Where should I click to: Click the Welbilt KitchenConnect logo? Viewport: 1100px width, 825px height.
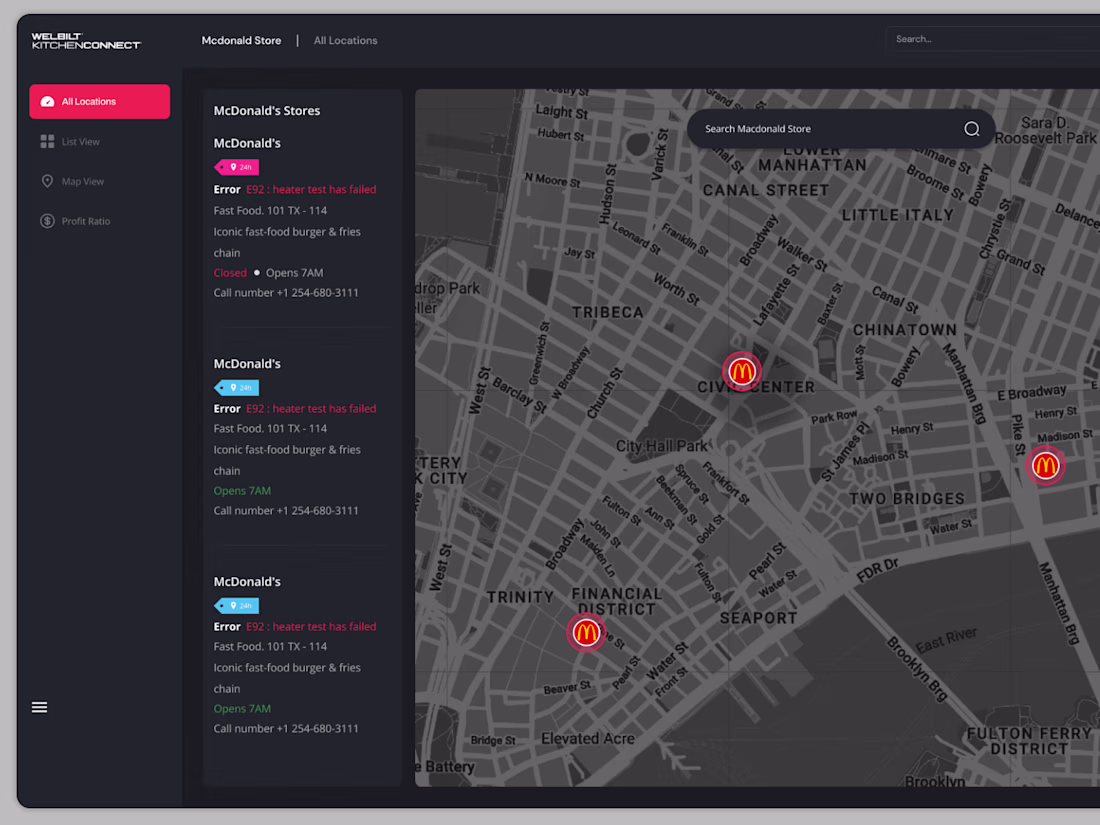point(86,41)
